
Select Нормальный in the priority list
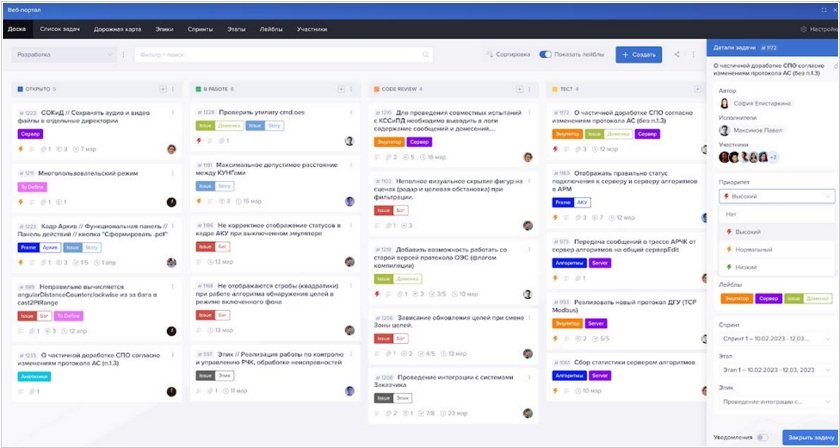pyautogui.click(x=754, y=248)
